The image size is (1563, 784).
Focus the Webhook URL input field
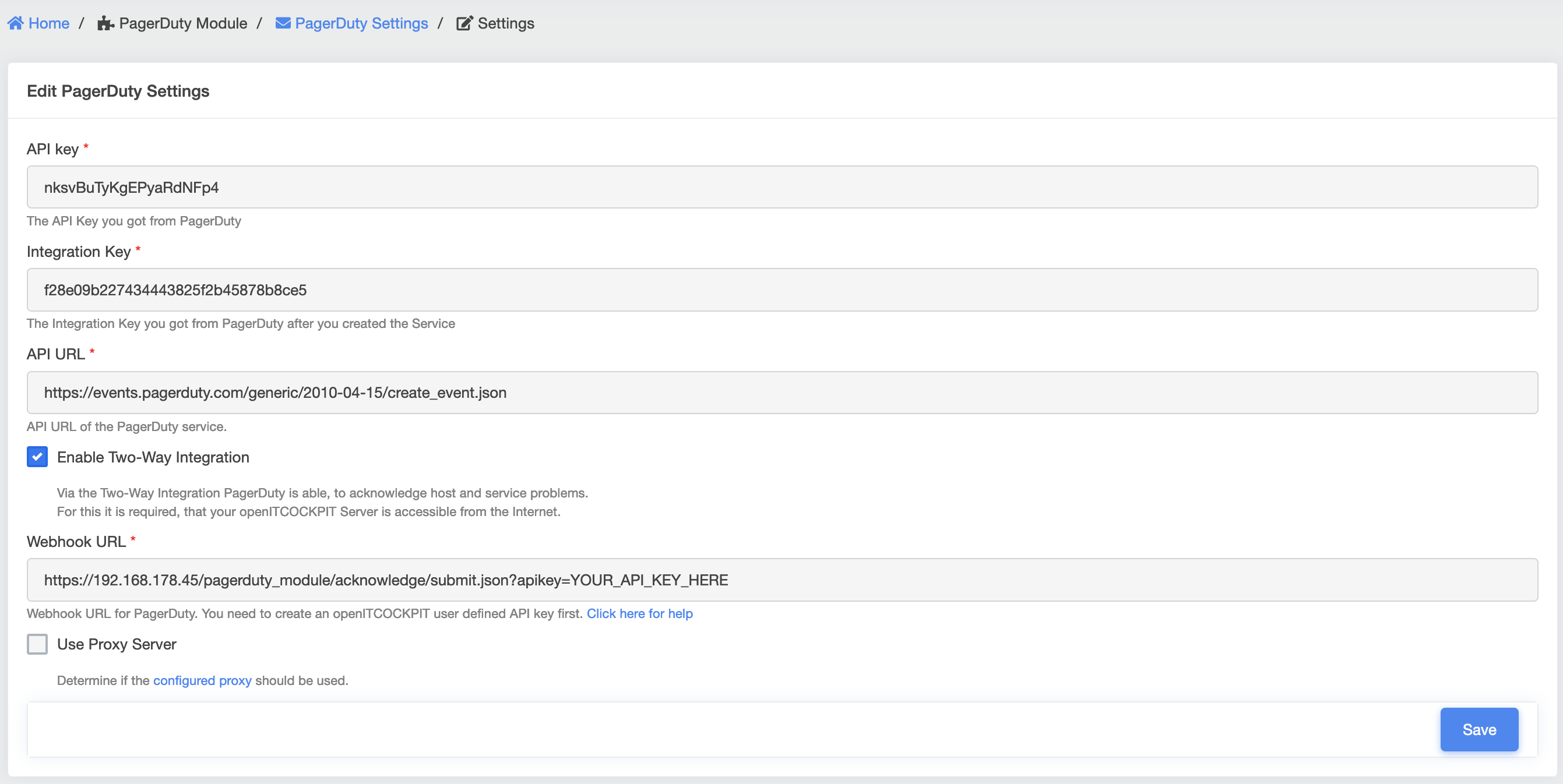[782, 580]
